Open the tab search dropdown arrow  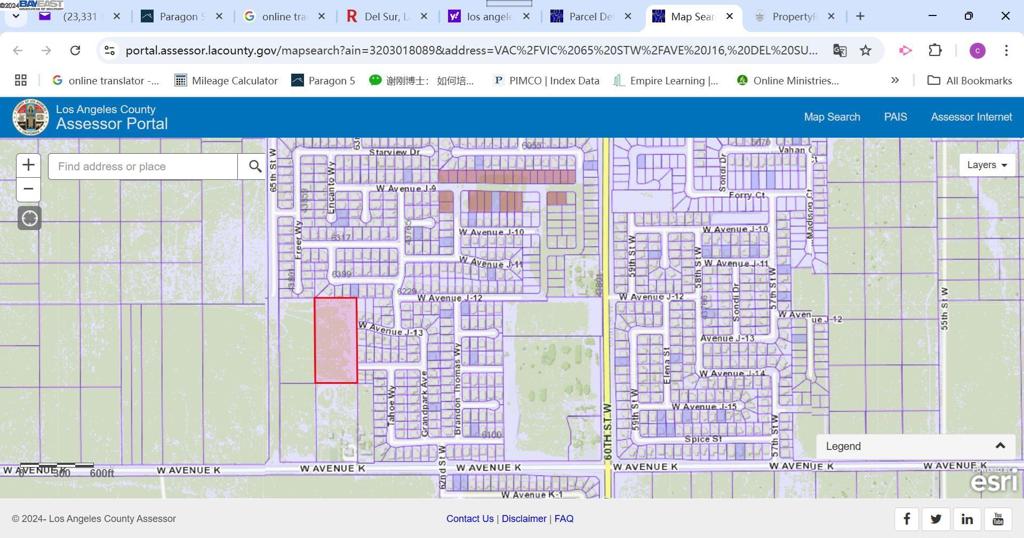pos(15,16)
